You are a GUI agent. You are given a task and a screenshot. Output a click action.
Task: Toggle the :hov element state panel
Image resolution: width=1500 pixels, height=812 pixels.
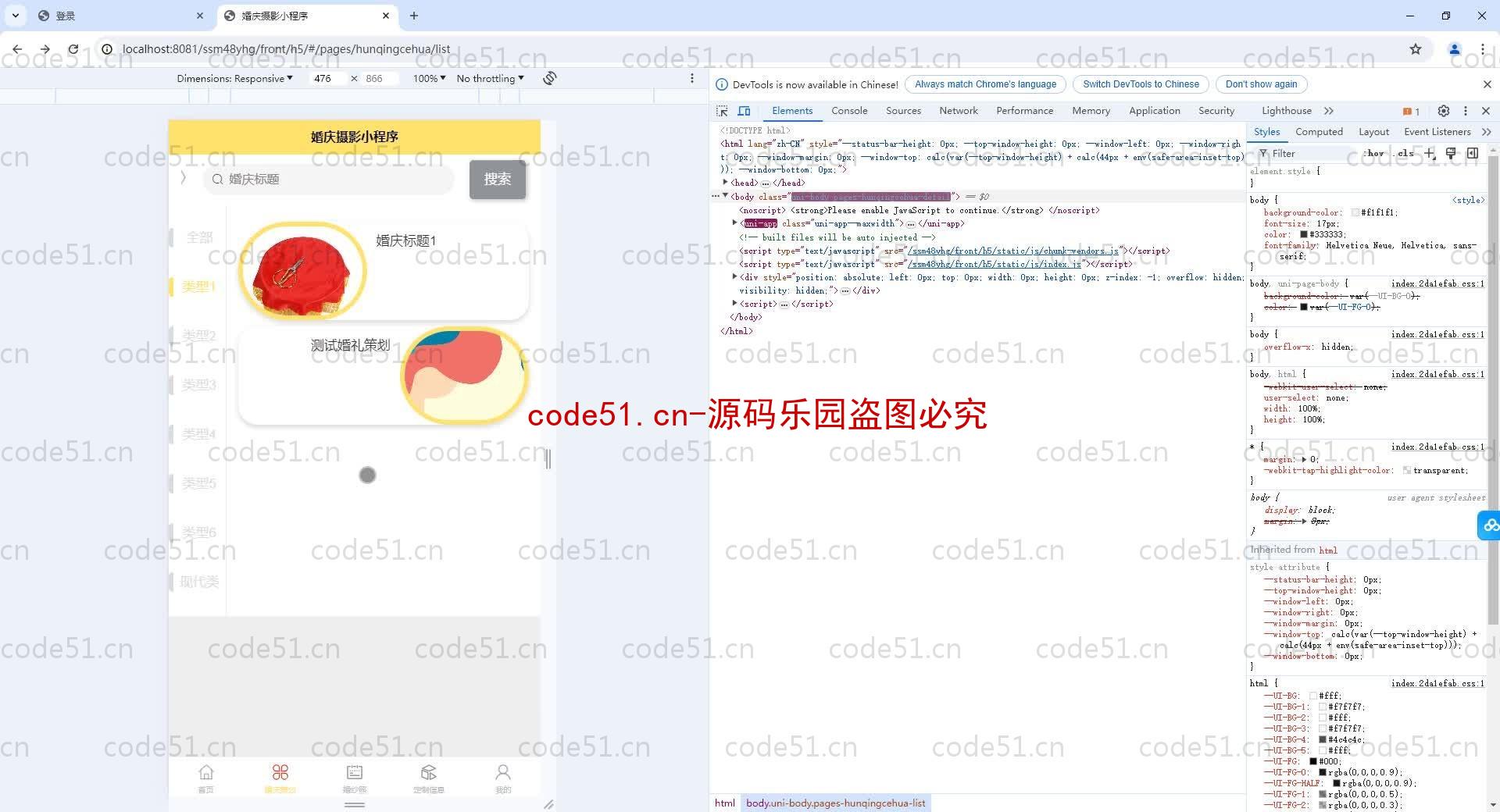tap(1374, 153)
